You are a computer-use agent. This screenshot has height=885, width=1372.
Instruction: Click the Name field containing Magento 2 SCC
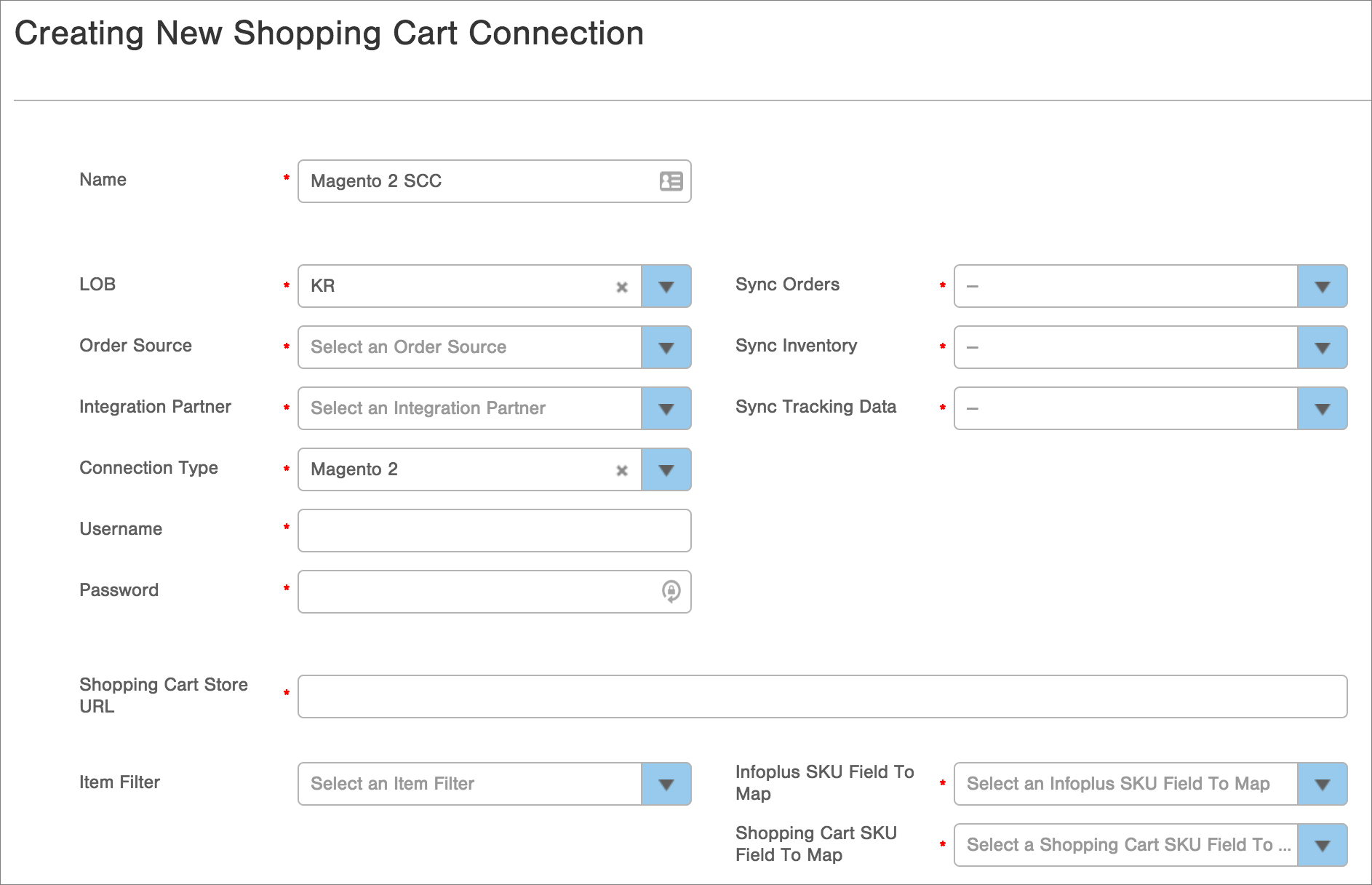click(x=495, y=181)
